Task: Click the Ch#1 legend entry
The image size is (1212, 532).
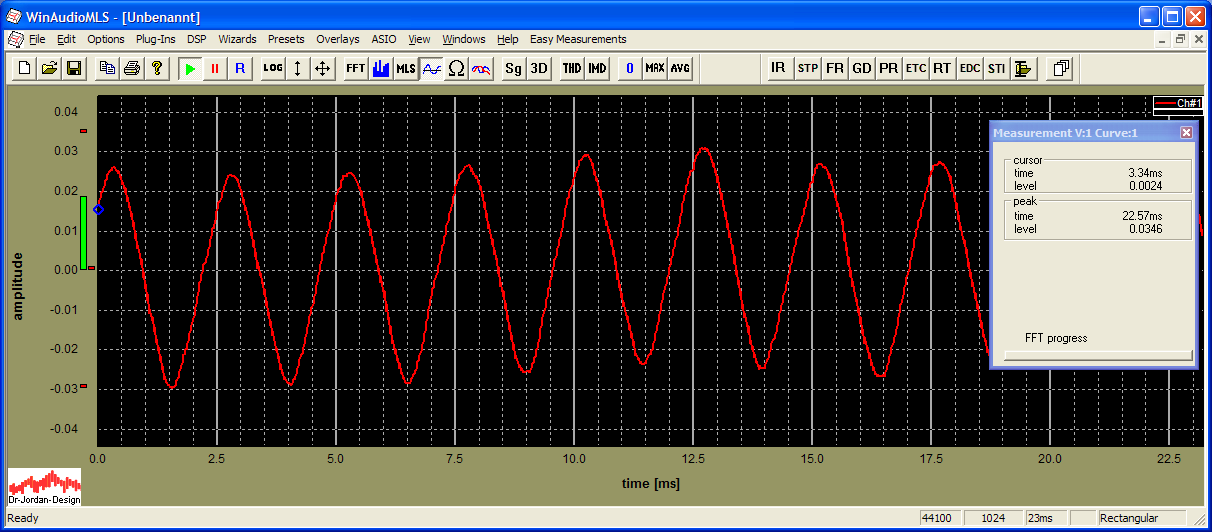Action: pyautogui.click(x=1178, y=103)
